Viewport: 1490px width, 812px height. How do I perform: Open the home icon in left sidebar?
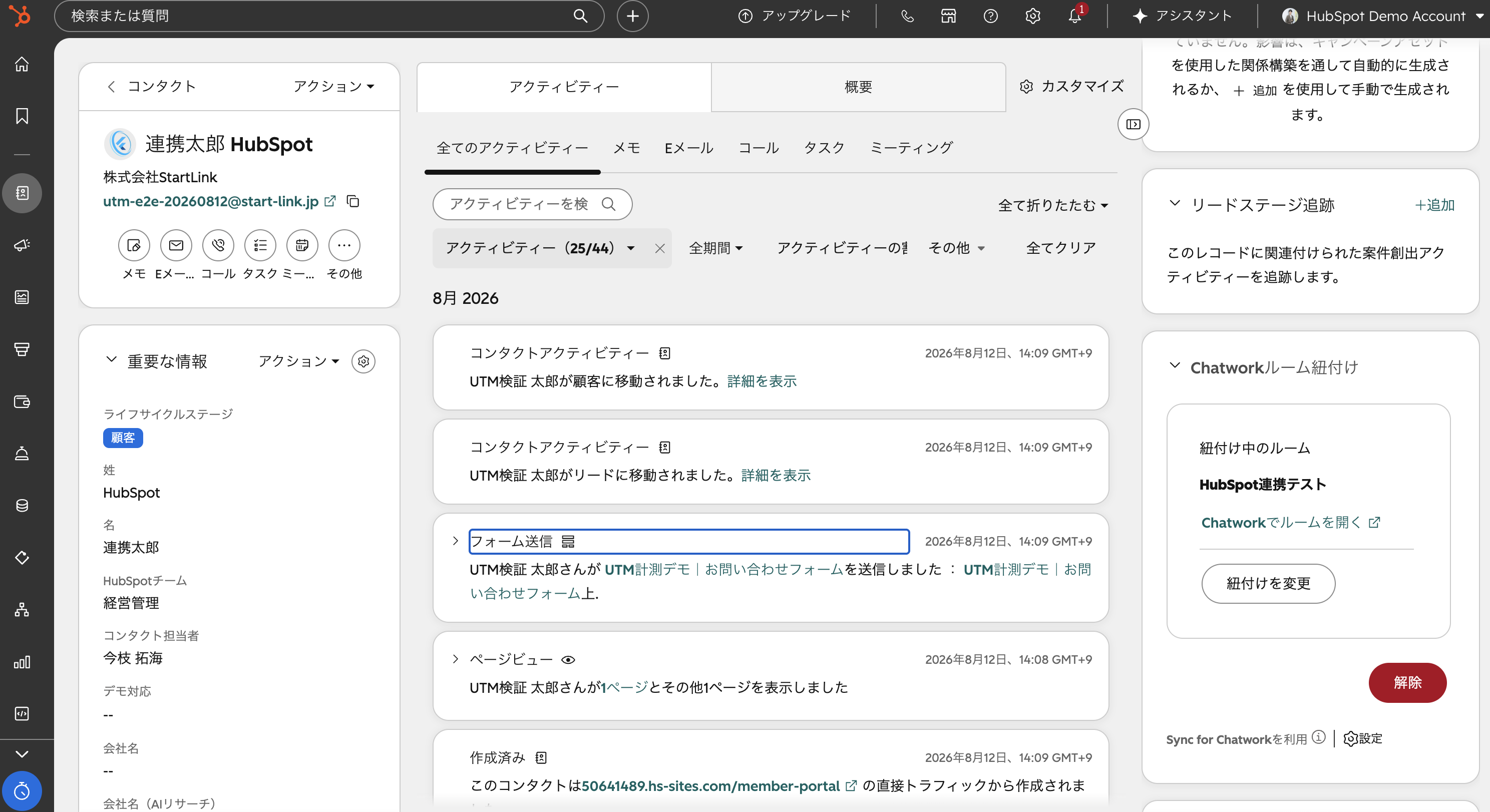[22, 64]
